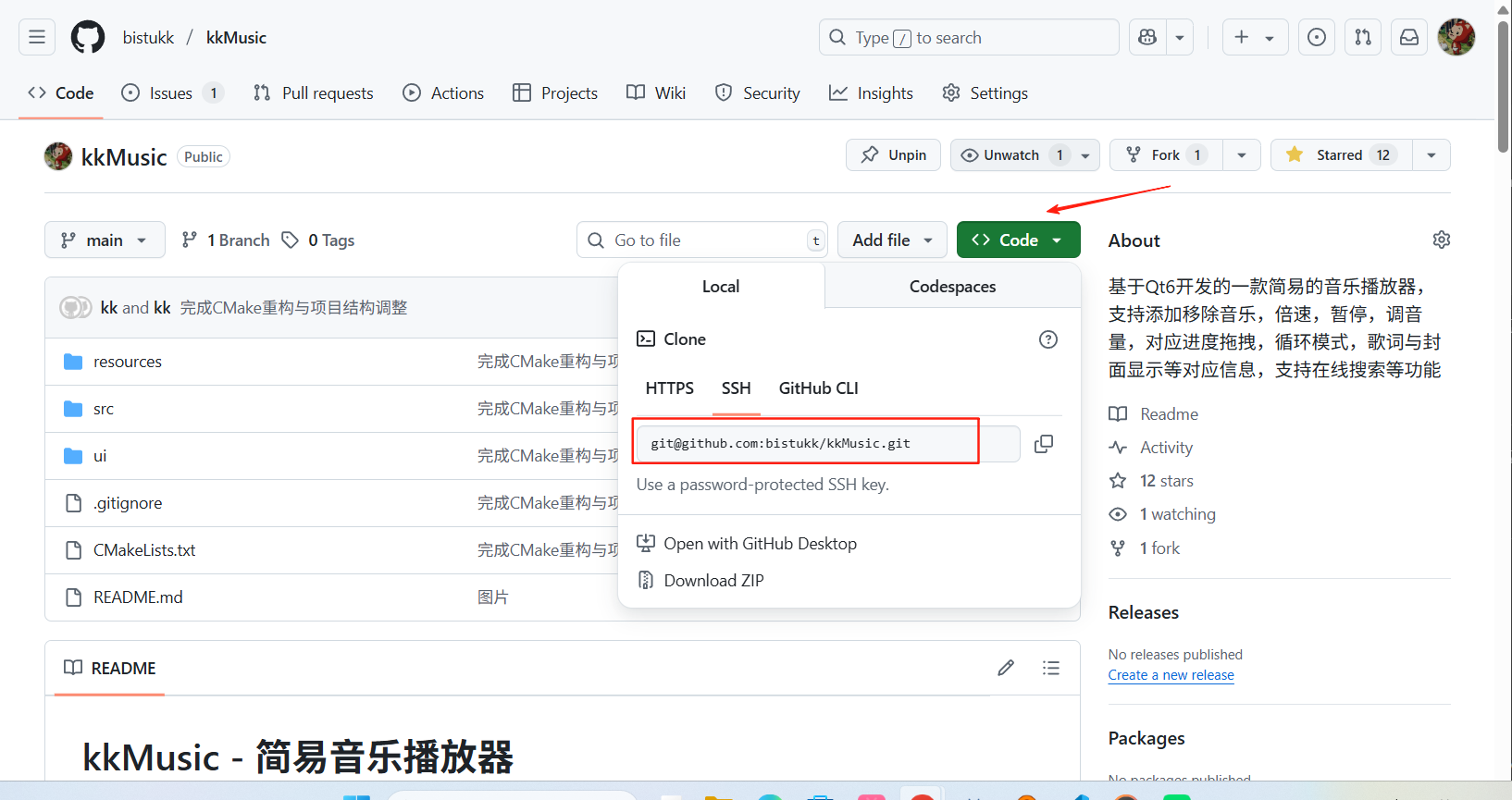Click the Create a new release link
Image resolution: width=1512 pixels, height=800 pixels.
click(x=1171, y=675)
